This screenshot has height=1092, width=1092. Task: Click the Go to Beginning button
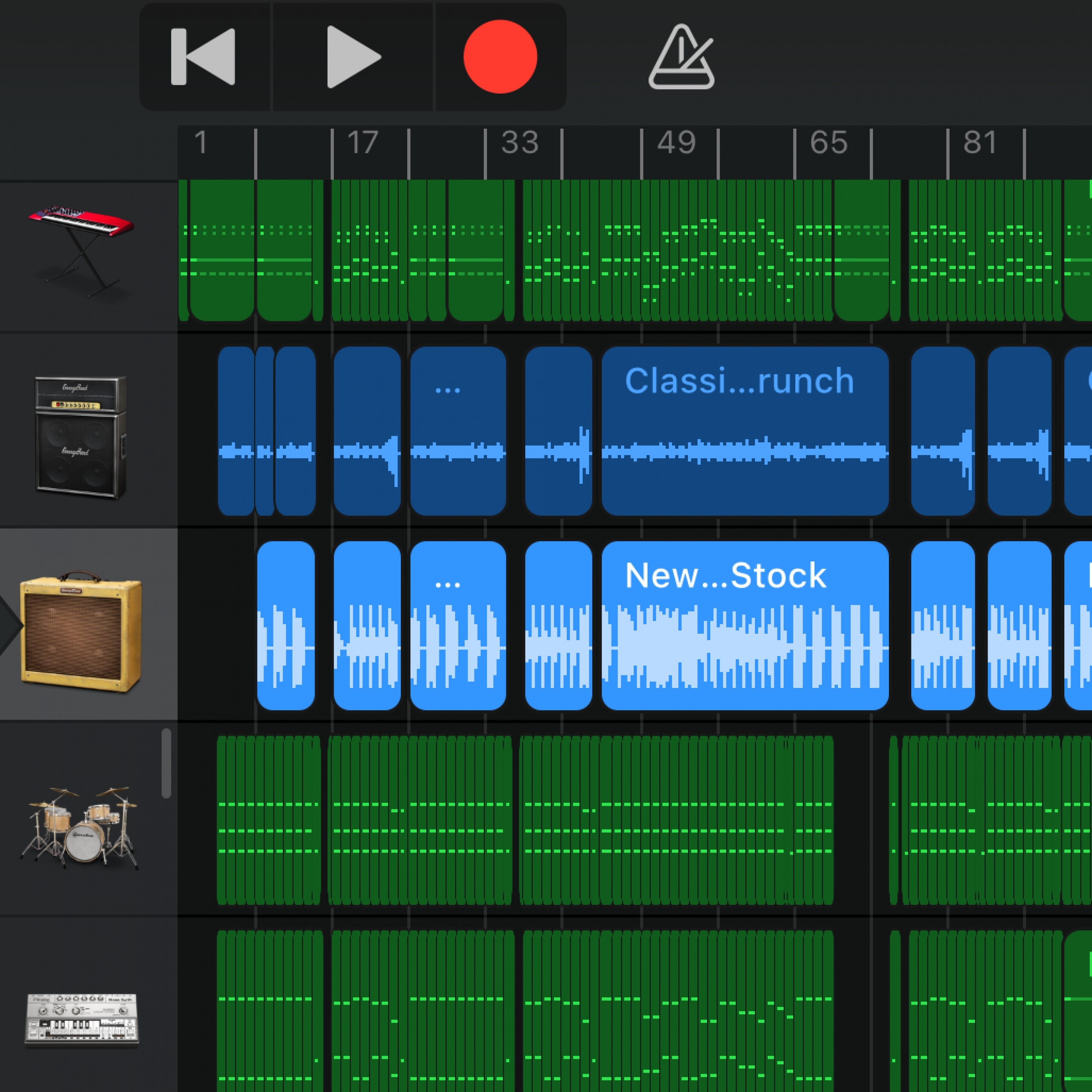(203, 56)
